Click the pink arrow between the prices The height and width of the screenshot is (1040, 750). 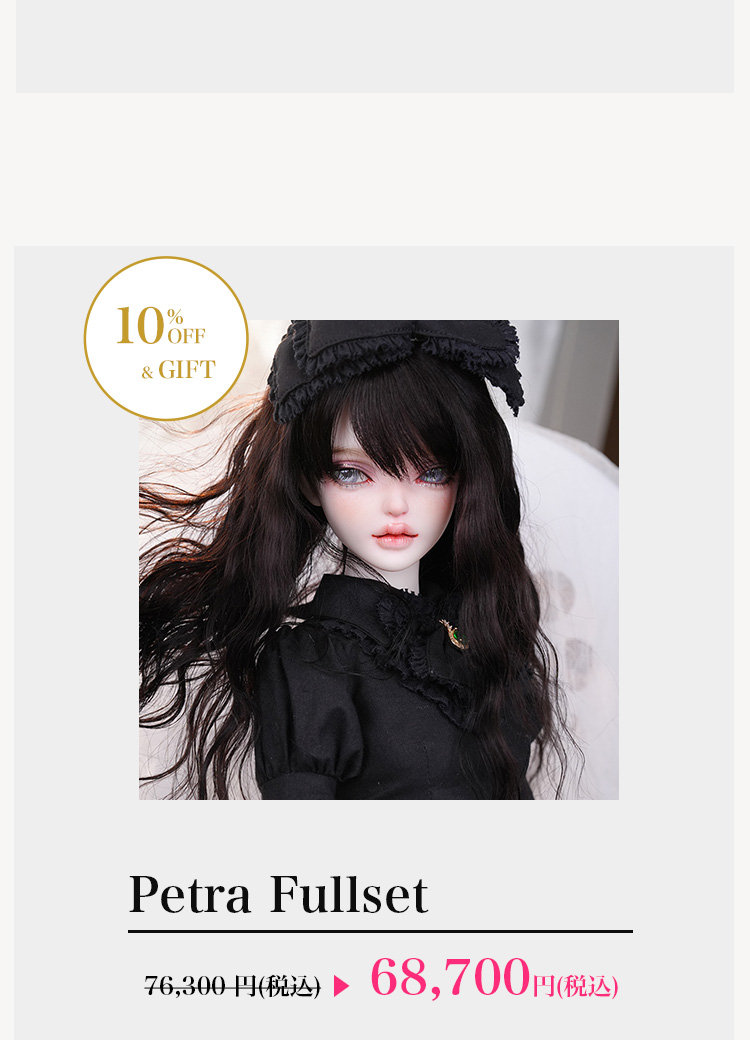pos(342,986)
